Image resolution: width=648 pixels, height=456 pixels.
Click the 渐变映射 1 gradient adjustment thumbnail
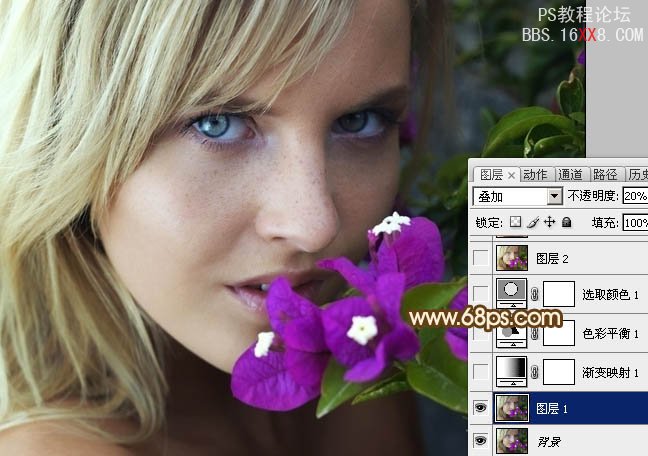click(x=512, y=371)
